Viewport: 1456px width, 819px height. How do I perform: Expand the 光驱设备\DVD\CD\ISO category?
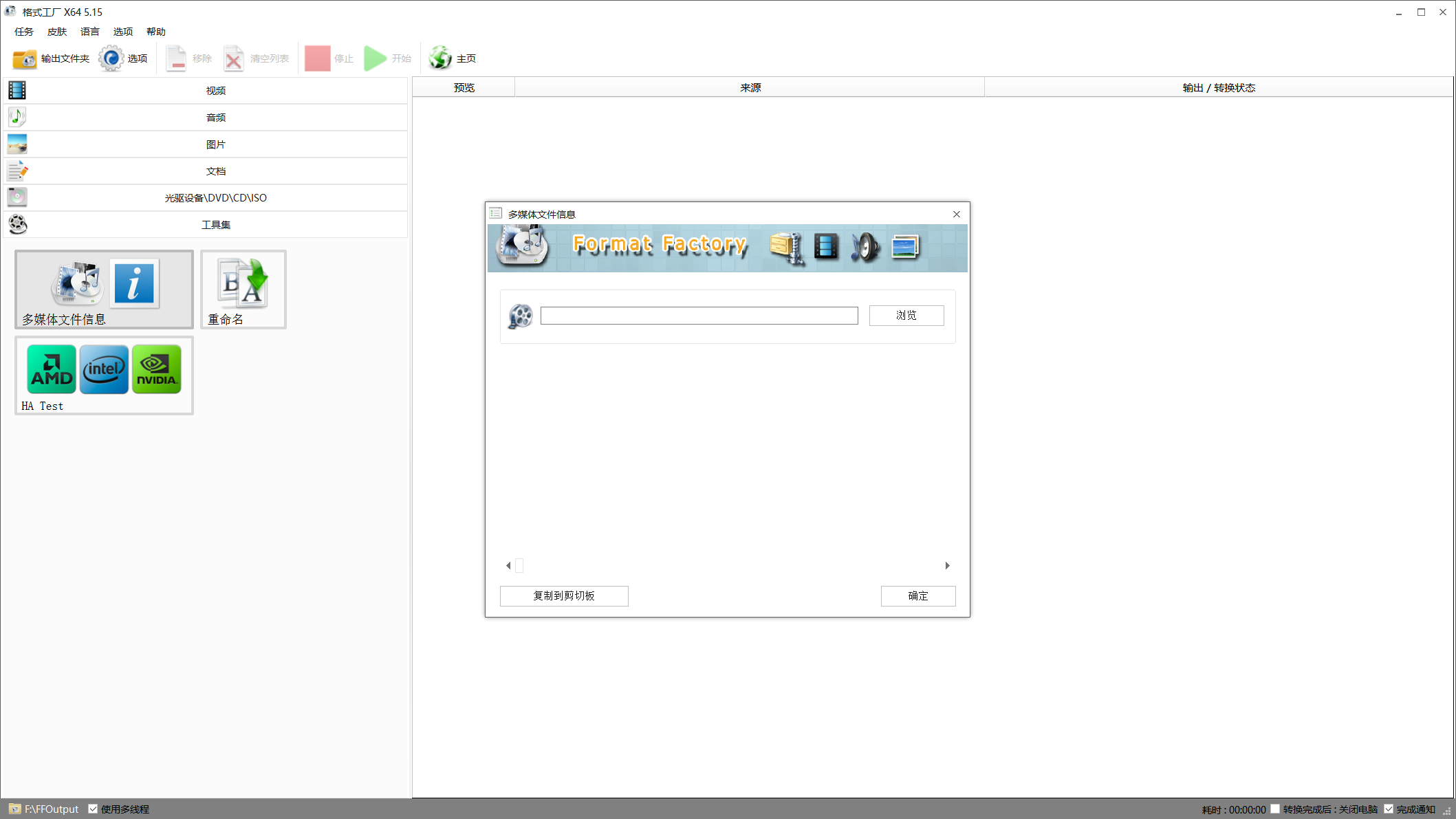point(206,198)
